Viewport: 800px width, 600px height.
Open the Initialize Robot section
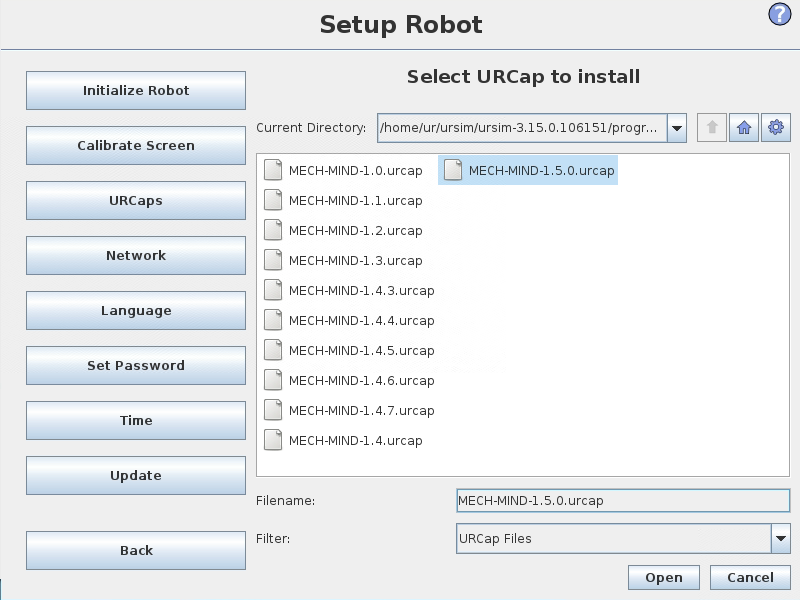(x=136, y=91)
